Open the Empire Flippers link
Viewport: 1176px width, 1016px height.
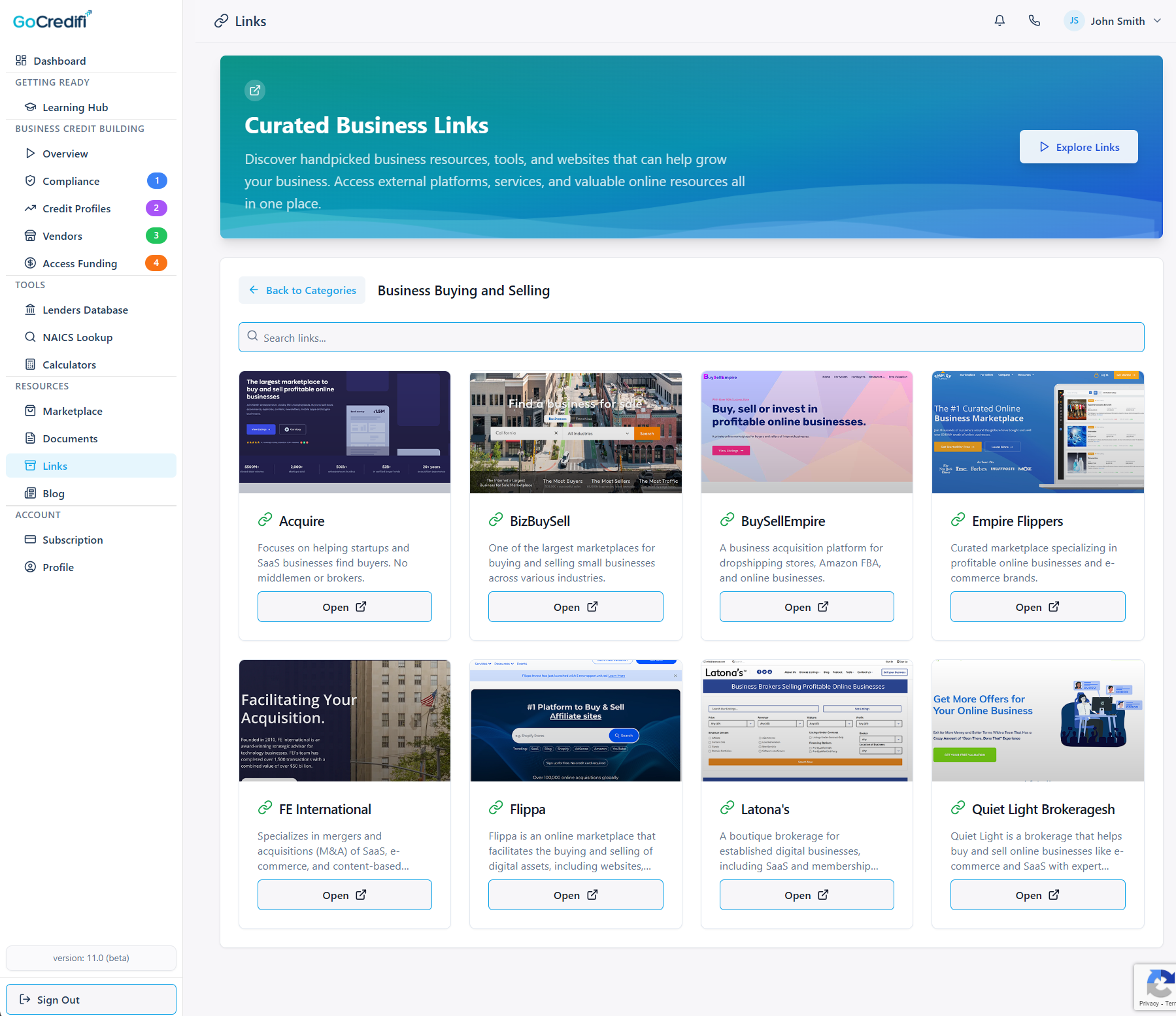pos(1037,607)
